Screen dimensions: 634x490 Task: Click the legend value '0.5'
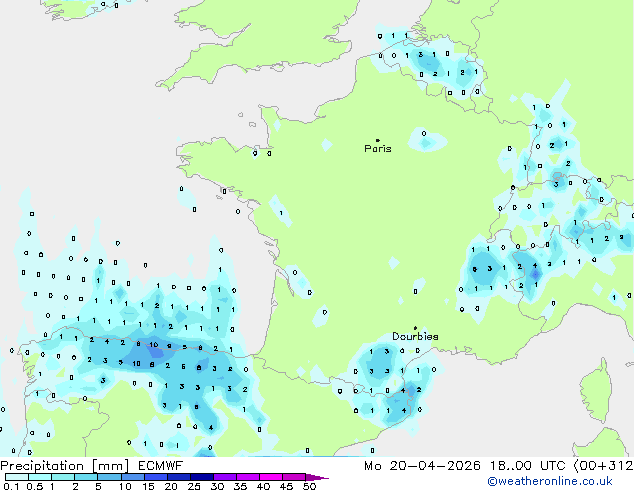tap(34, 486)
